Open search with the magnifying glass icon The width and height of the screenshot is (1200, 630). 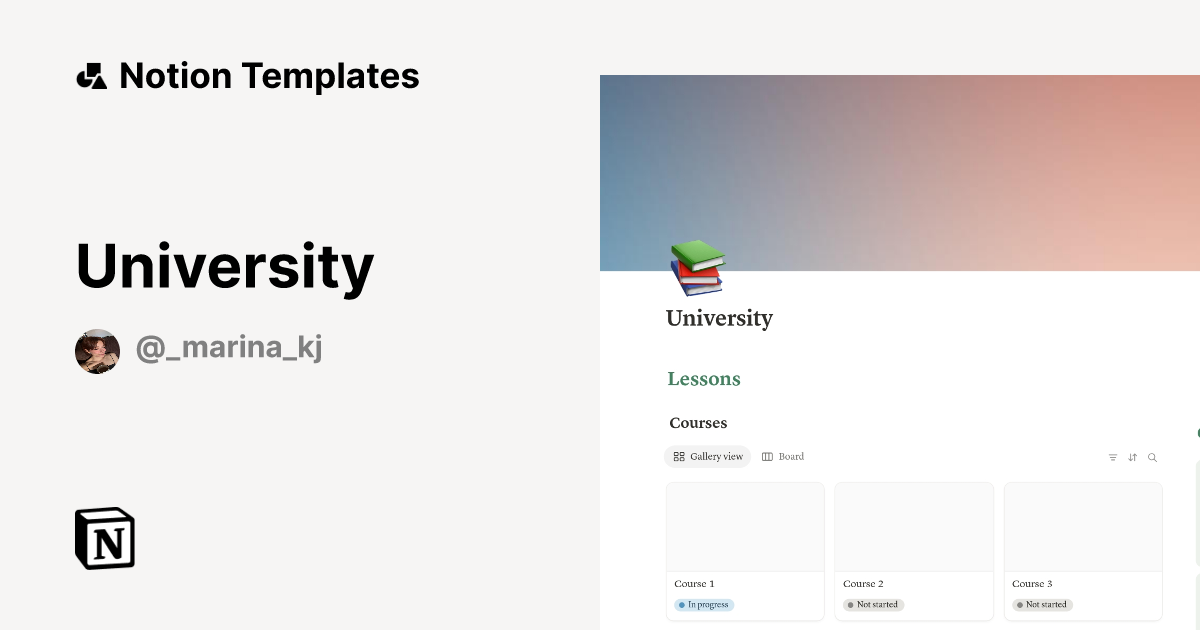[1152, 457]
